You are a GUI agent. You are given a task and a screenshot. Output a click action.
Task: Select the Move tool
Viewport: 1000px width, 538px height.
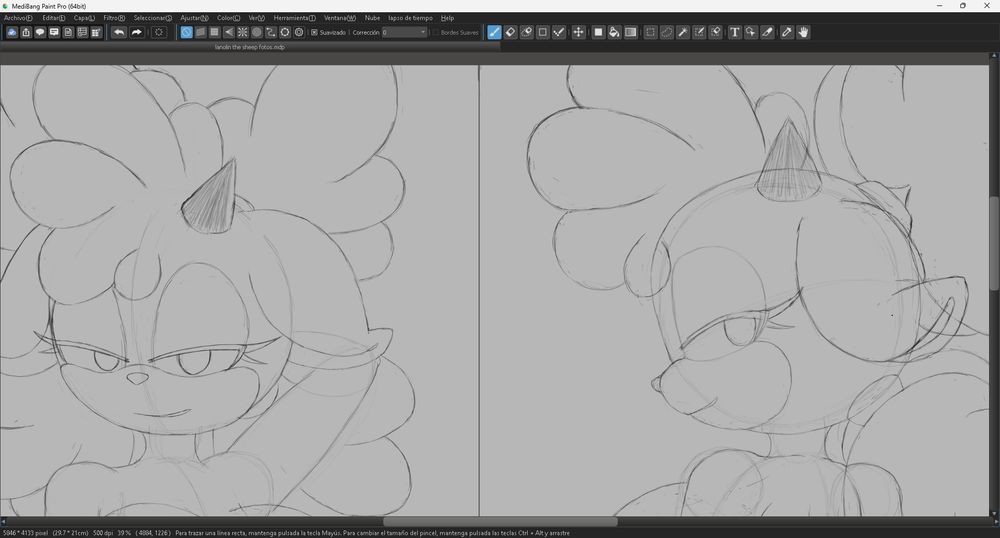click(578, 32)
